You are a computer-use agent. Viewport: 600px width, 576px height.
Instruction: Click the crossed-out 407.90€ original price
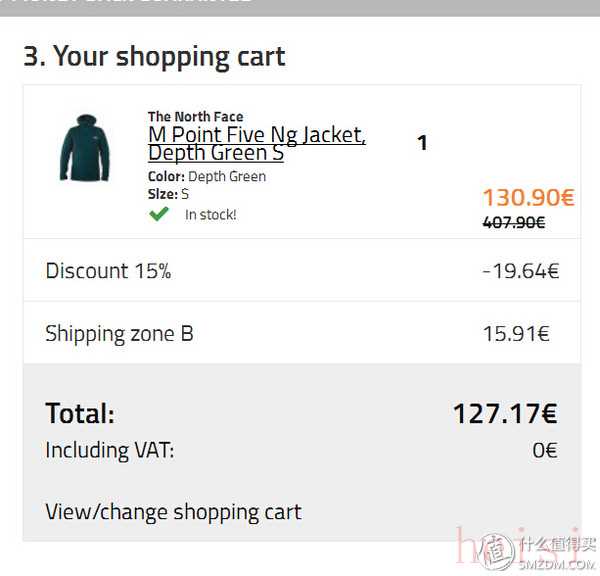(513, 222)
